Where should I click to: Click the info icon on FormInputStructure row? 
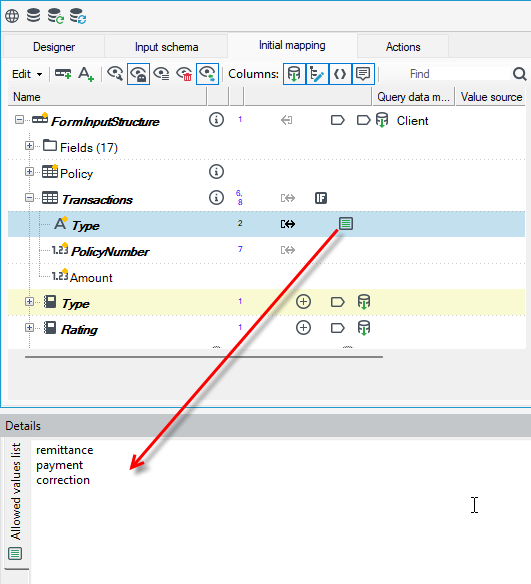pyautogui.click(x=216, y=120)
